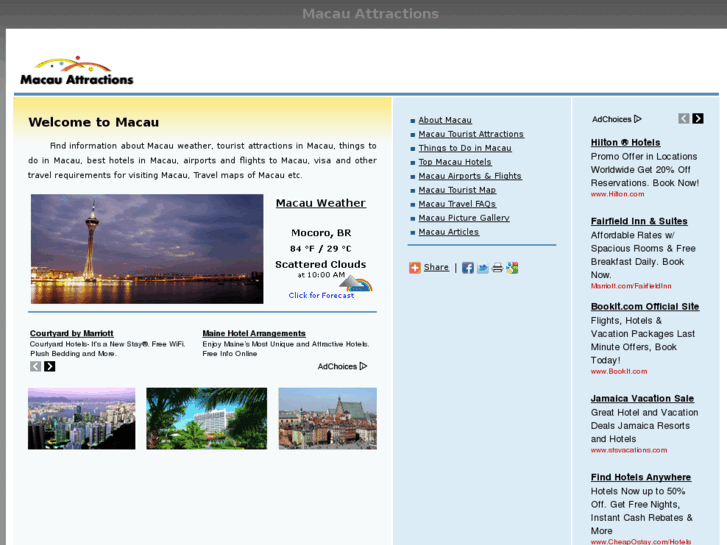Viewport: 727px width, 545px height.
Task: Click the Google bookmark share icon
Action: pos(512,268)
